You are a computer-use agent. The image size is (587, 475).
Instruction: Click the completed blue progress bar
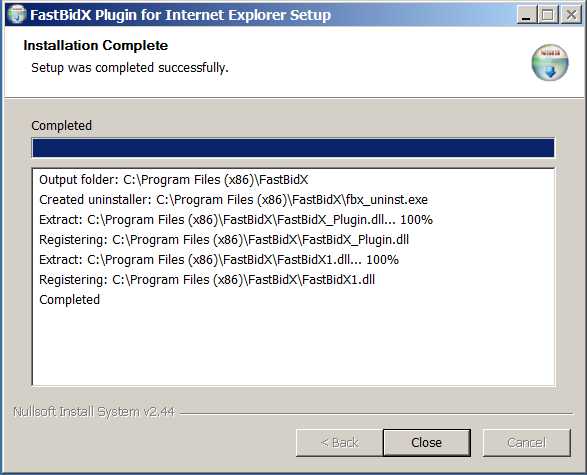click(x=294, y=148)
